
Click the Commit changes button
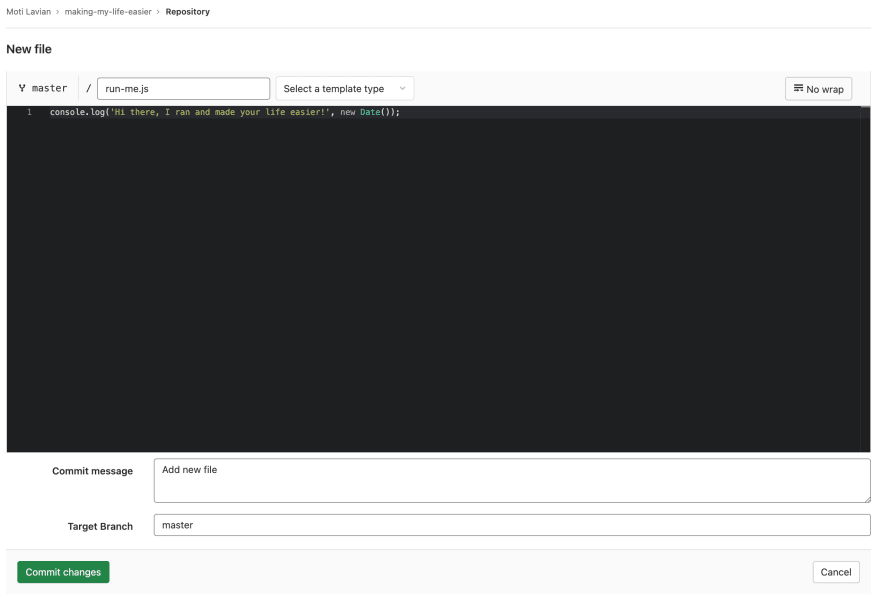(63, 572)
